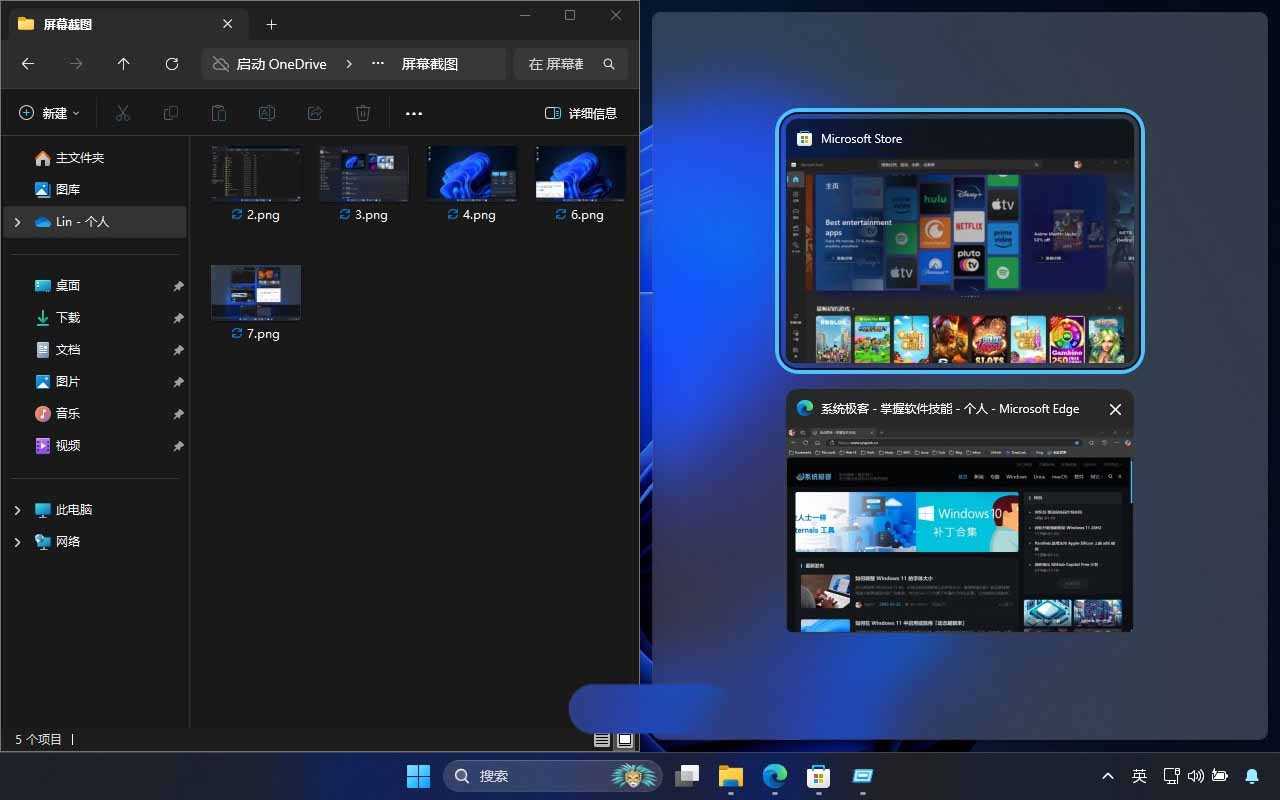Image resolution: width=1280 pixels, height=800 pixels.
Task: Open sharing via the Share icon
Action: (315, 113)
